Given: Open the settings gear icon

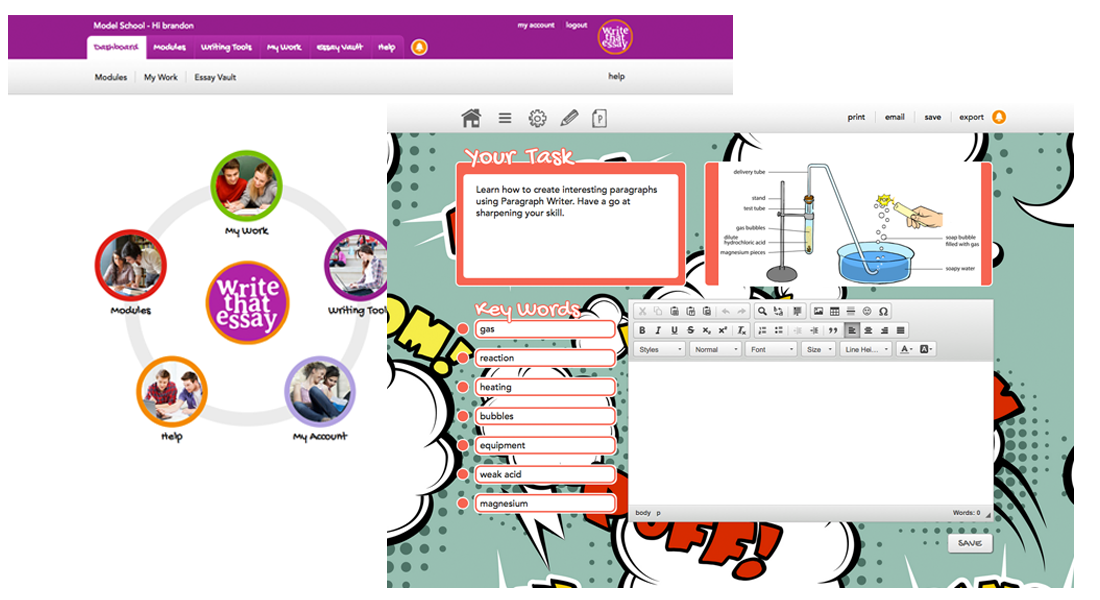Looking at the screenshot, I should click(537, 118).
